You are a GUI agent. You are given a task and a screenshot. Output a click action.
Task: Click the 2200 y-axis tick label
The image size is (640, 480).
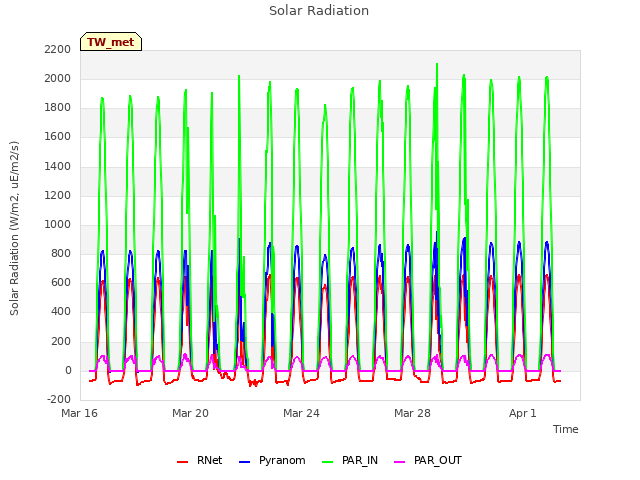58,49
